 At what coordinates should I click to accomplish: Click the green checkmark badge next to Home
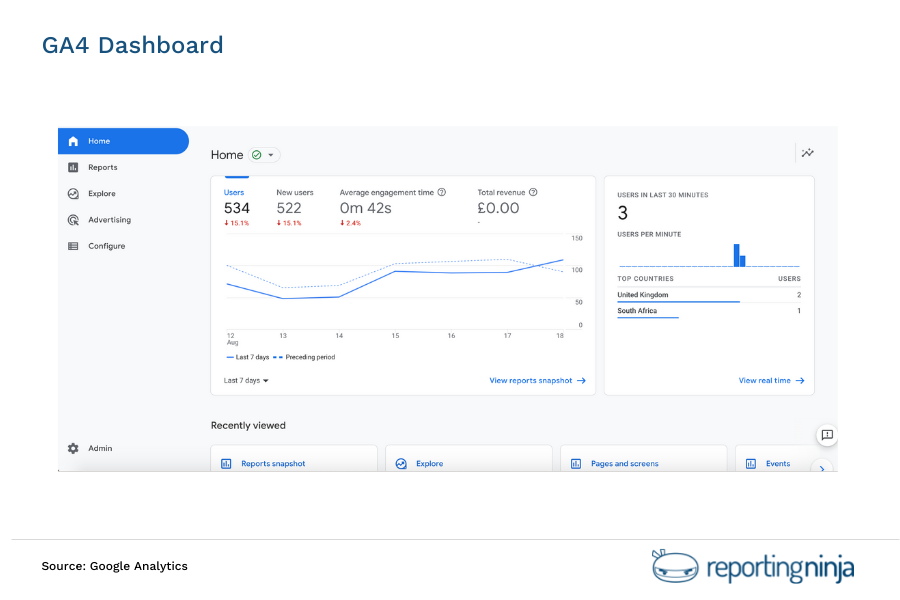coord(258,154)
